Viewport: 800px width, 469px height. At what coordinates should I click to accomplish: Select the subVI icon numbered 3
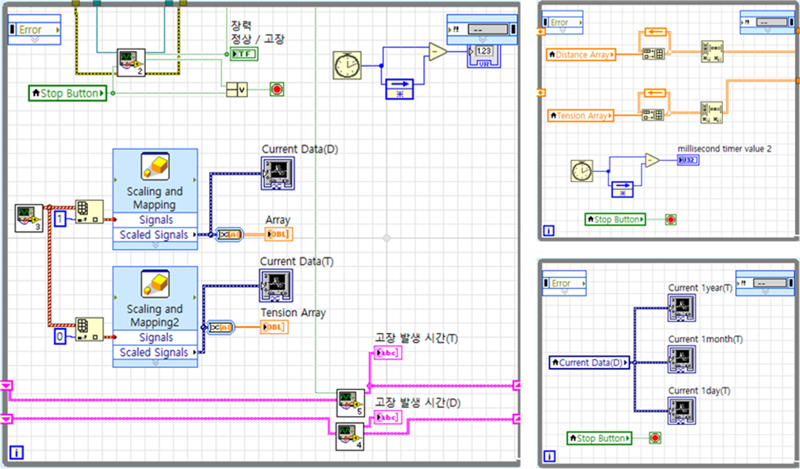click(29, 217)
